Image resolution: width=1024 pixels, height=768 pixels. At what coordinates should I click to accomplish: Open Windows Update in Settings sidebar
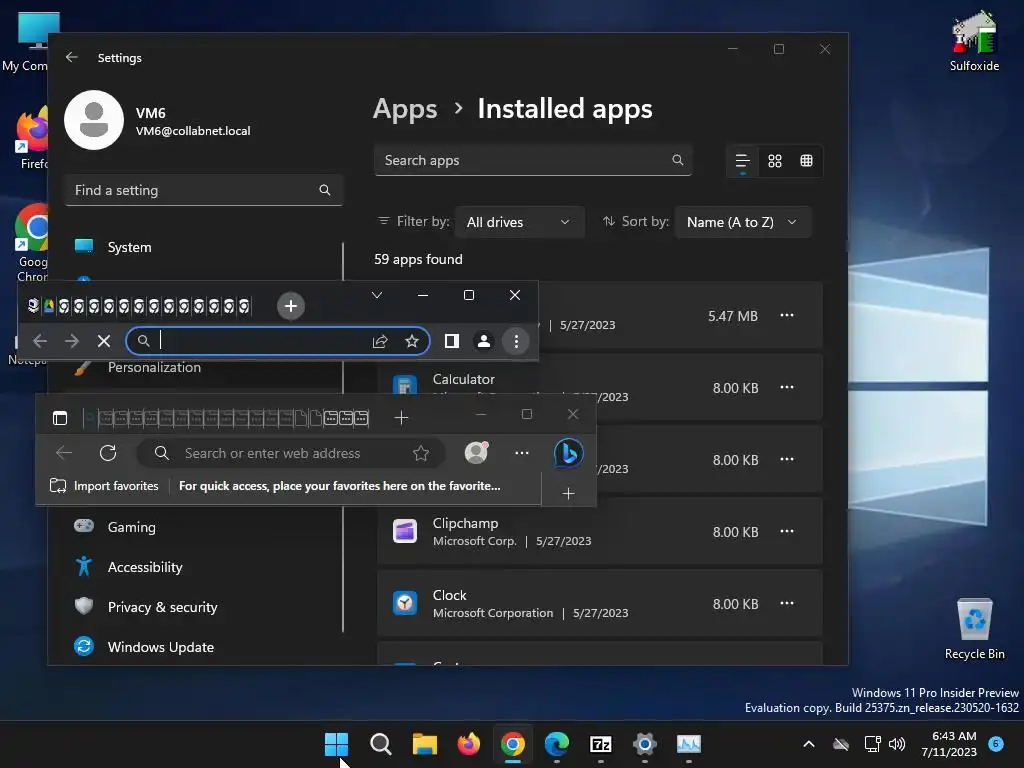tap(204, 647)
